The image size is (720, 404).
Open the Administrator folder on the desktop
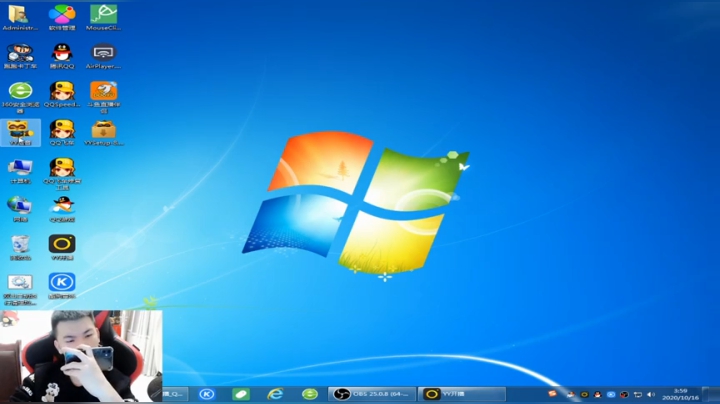[20, 18]
